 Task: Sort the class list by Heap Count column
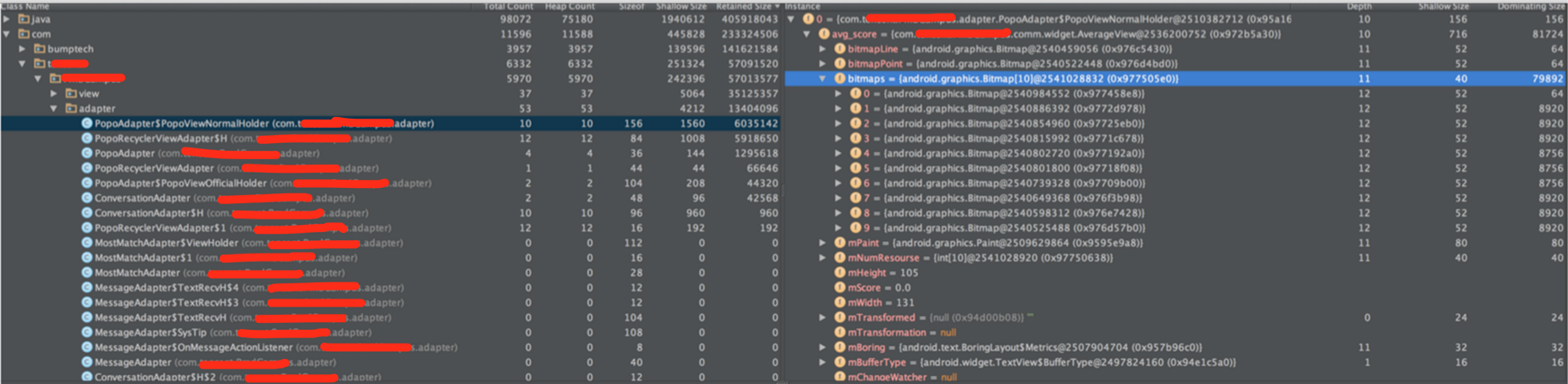pos(569,6)
